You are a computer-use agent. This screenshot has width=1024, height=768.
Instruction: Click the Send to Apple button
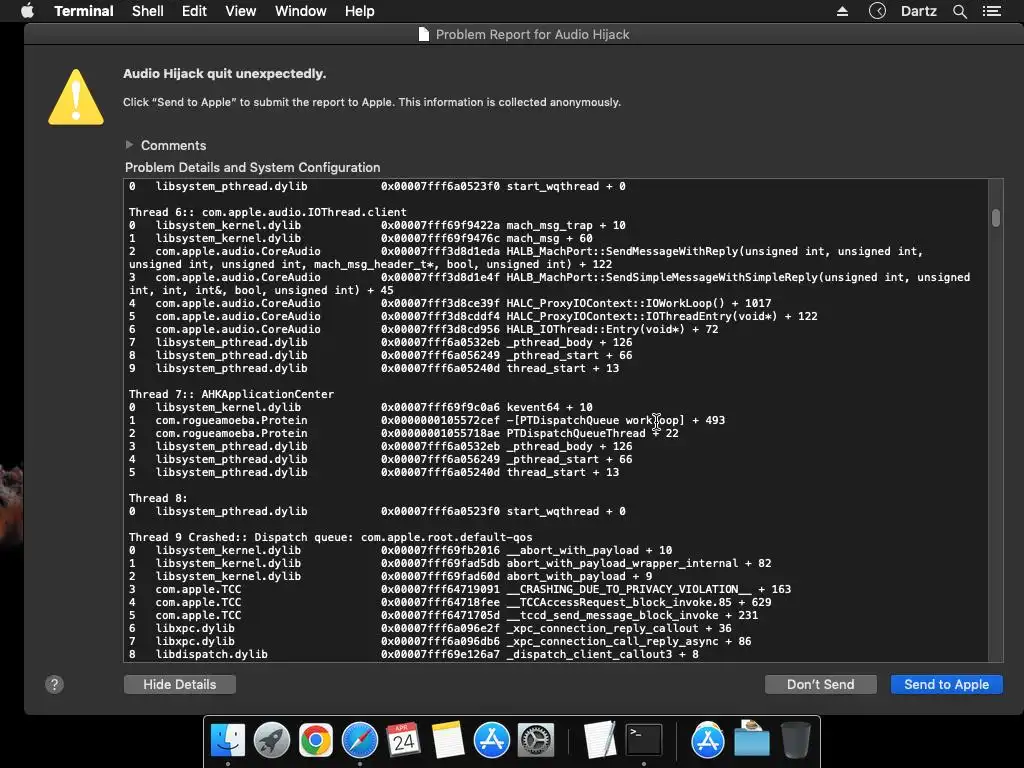pos(946,684)
